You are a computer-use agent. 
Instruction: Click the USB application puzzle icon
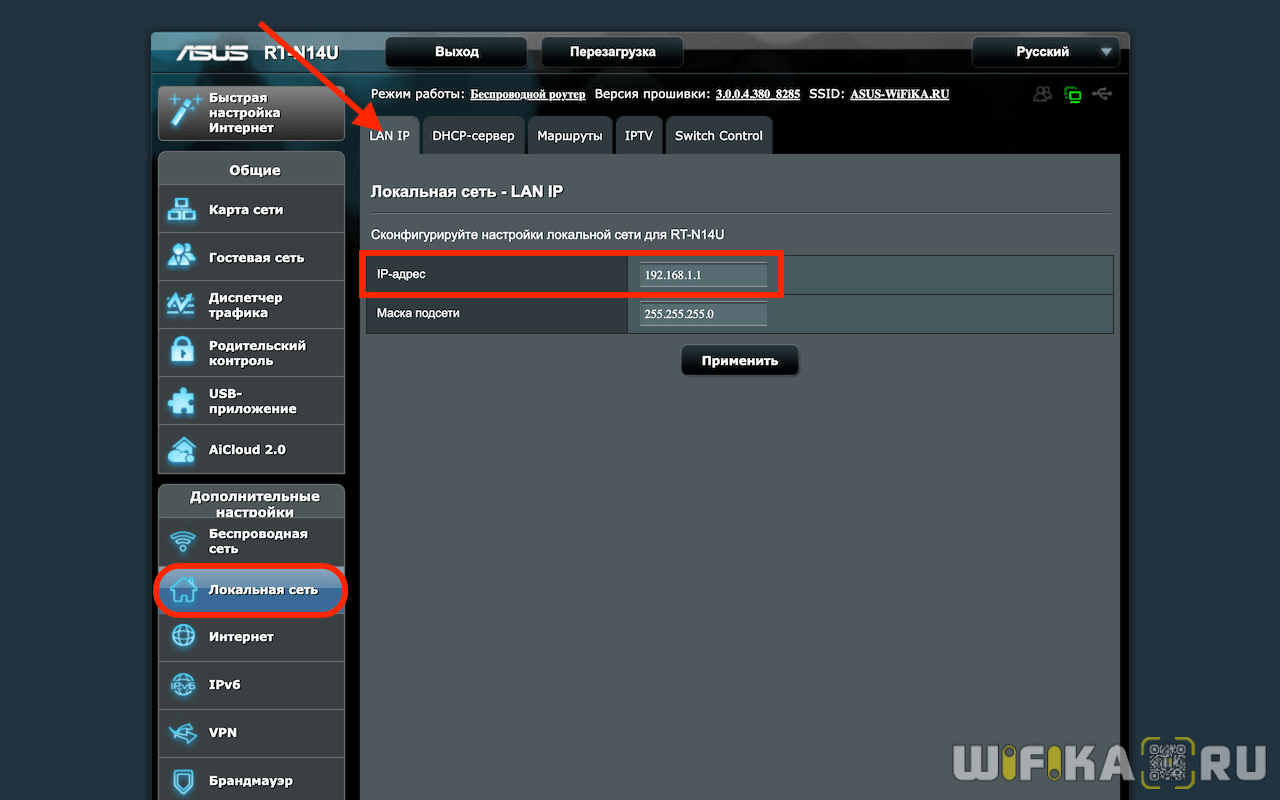point(182,401)
